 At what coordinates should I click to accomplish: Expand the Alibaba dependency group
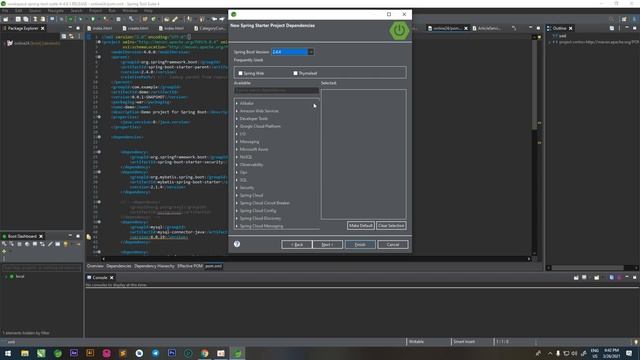(x=237, y=103)
